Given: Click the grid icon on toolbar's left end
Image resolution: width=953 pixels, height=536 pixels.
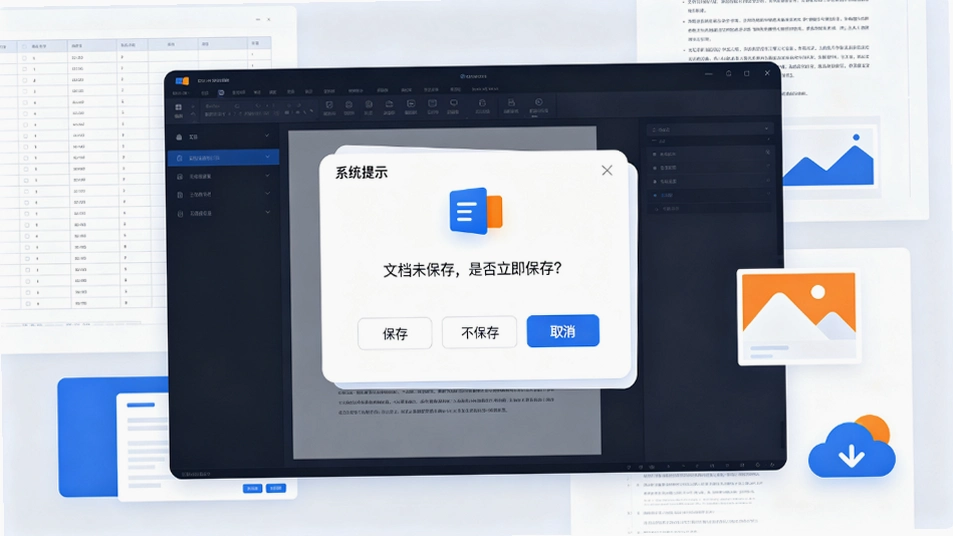Looking at the screenshot, I should click(x=179, y=107).
